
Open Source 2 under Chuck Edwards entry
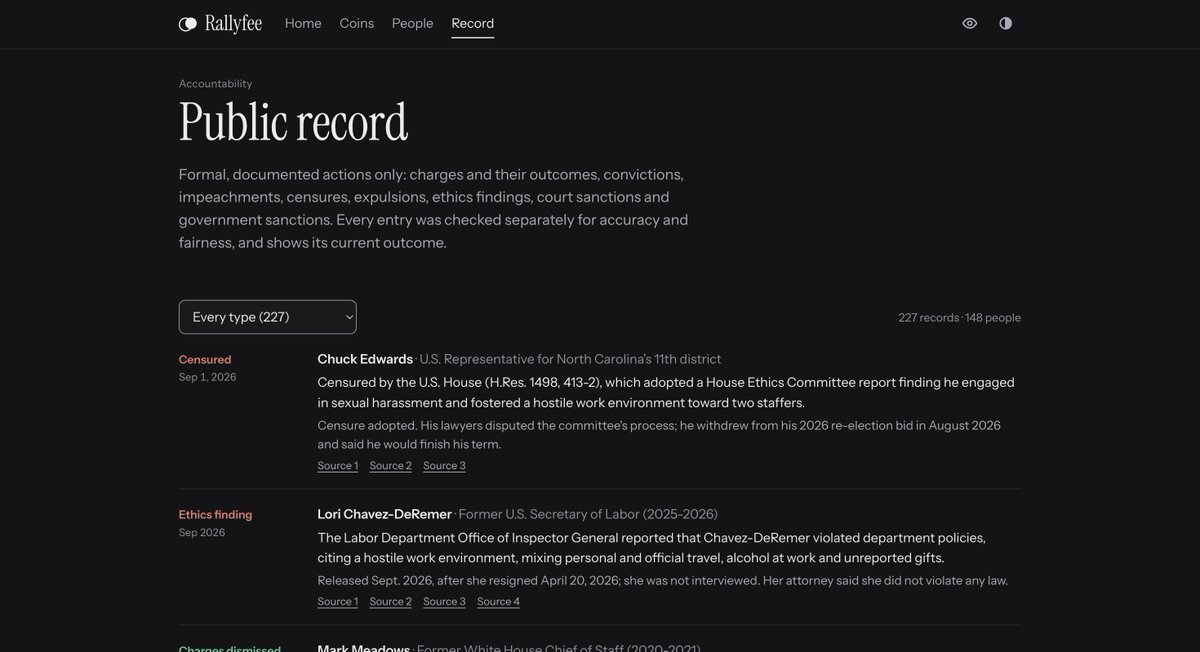point(391,466)
